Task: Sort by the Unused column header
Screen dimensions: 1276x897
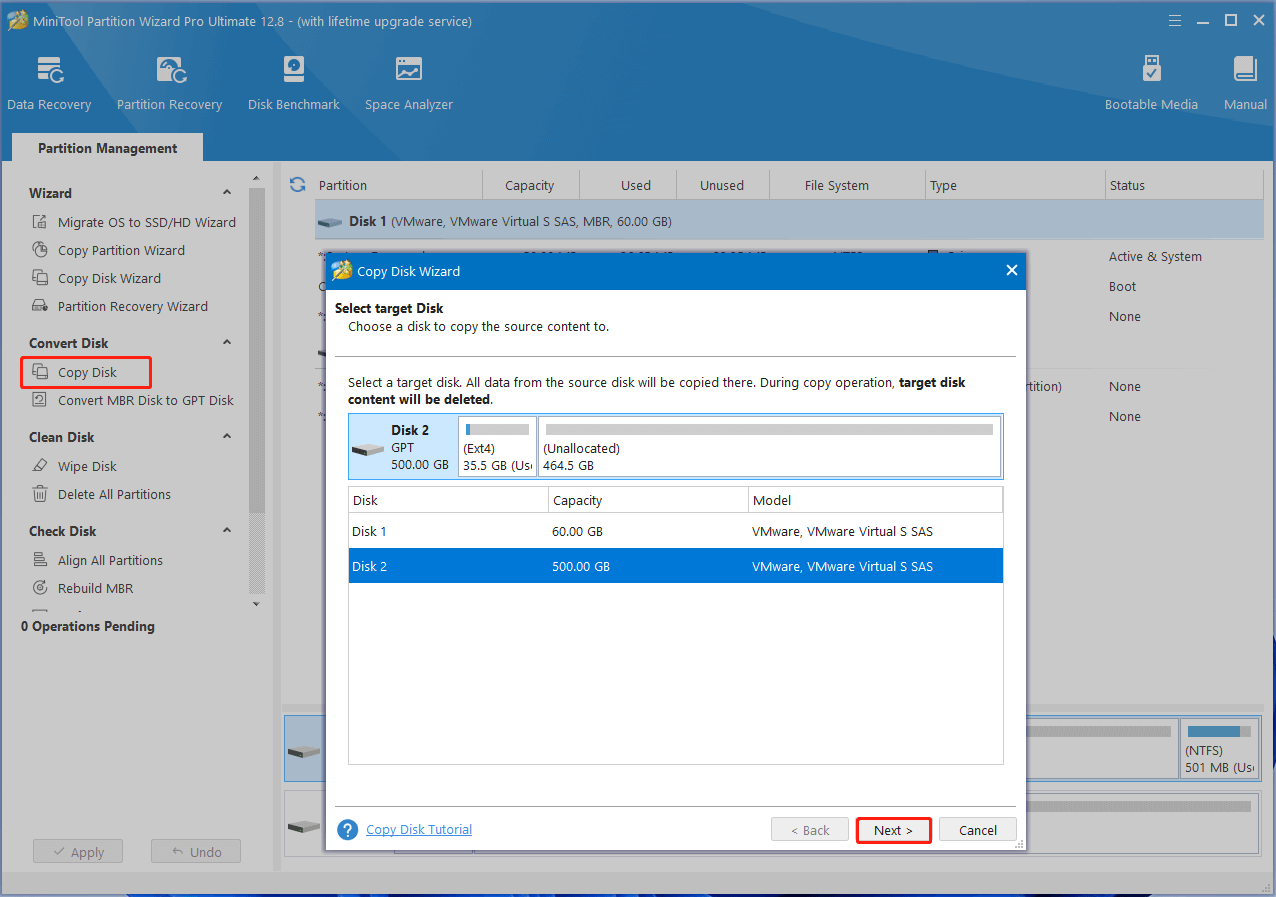Action: [x=722, y=185]
